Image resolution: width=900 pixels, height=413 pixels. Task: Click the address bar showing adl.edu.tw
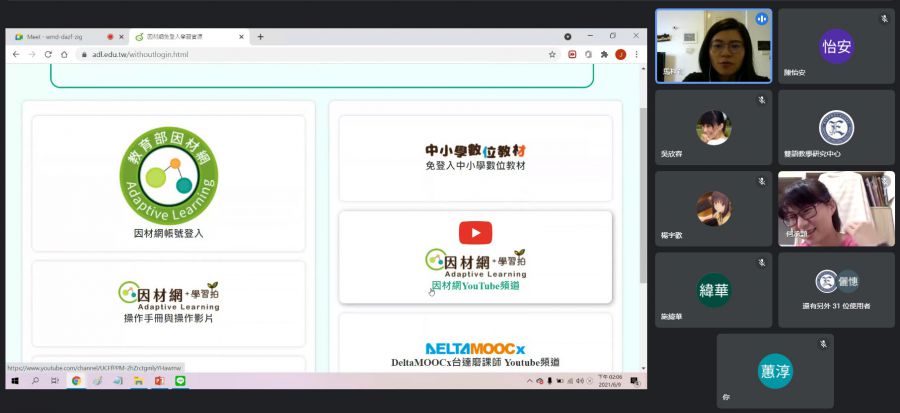pos(300,54)
